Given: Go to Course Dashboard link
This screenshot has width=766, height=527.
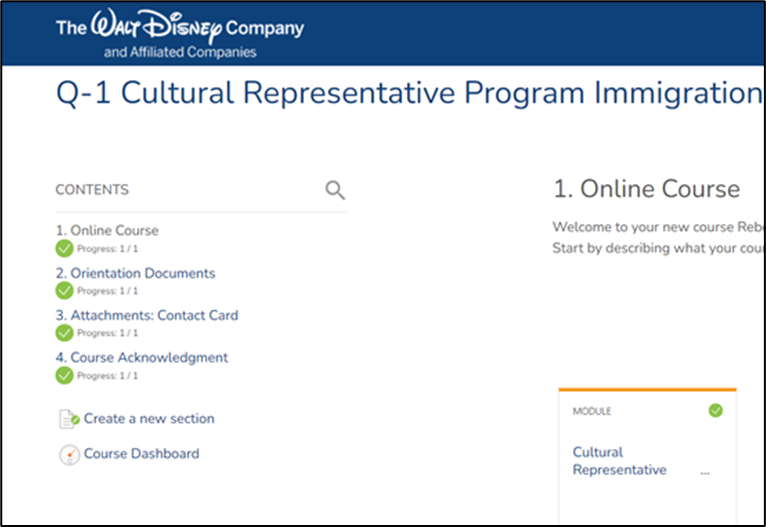Looking at the screenshot, I should tap(142, 454).
